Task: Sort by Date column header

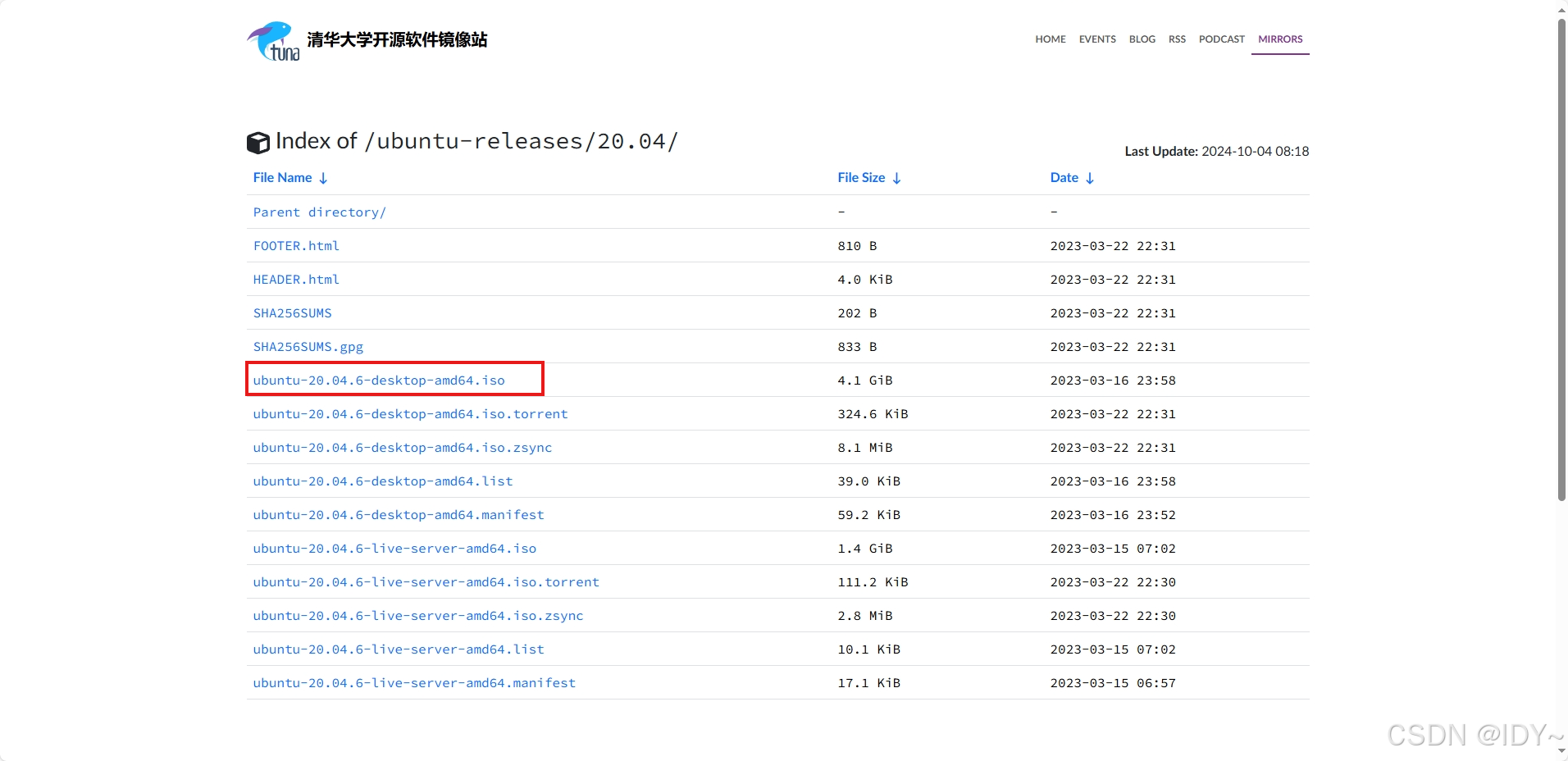Action: (1064, 178)
